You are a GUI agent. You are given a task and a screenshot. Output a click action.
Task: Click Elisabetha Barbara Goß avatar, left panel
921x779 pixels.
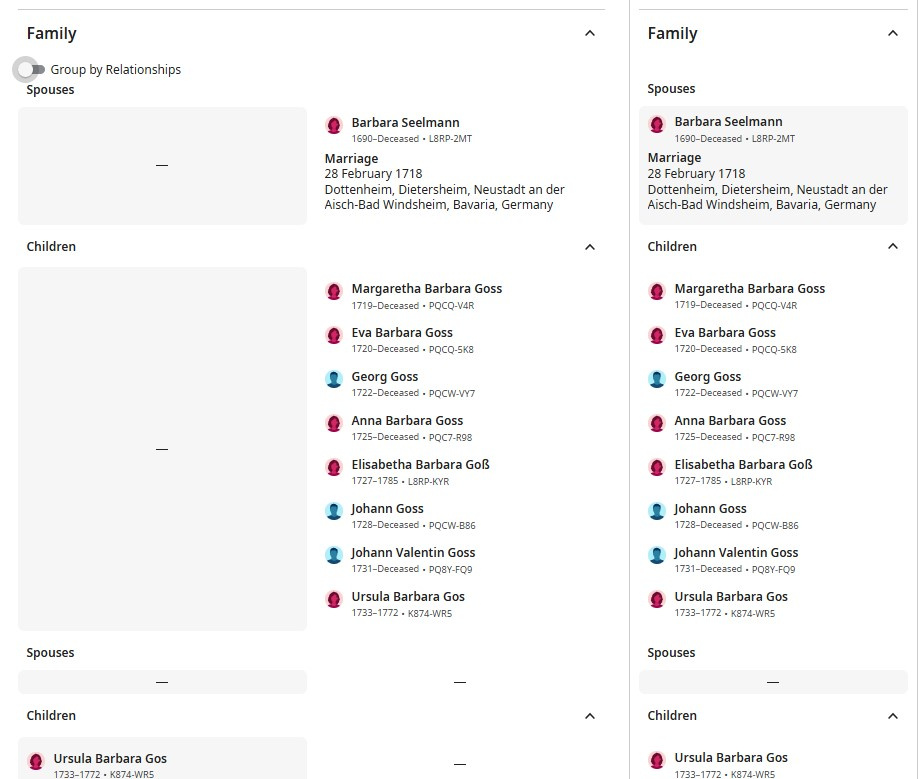[334, 468]
